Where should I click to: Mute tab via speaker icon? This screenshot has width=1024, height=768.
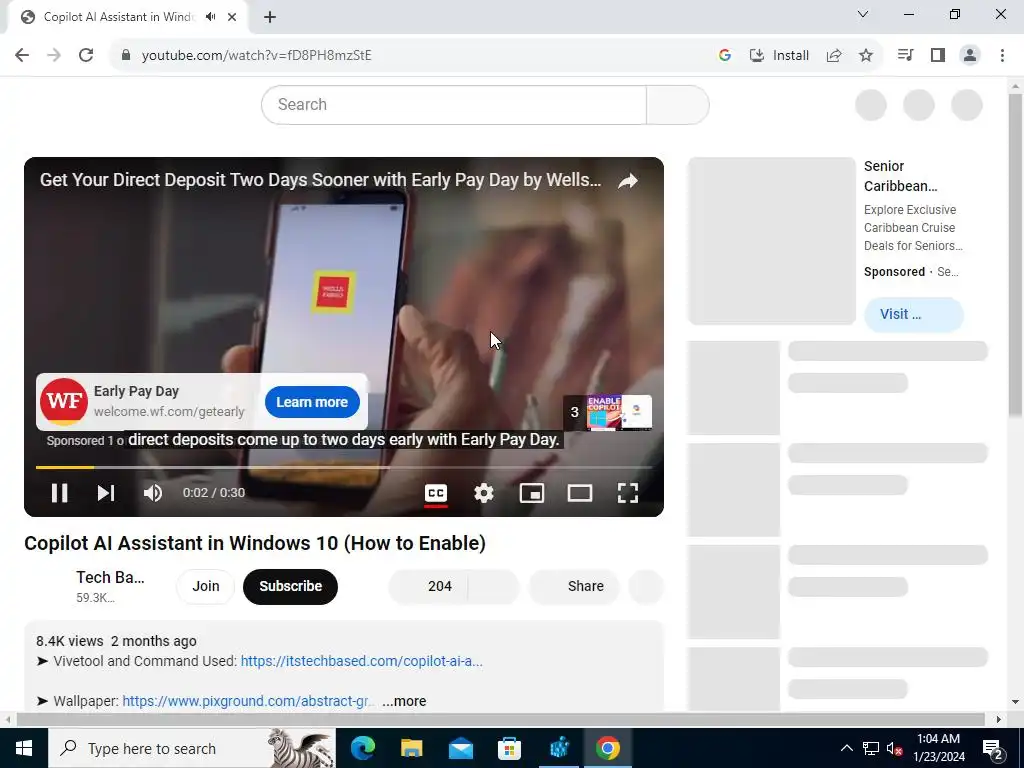point(210,17)
